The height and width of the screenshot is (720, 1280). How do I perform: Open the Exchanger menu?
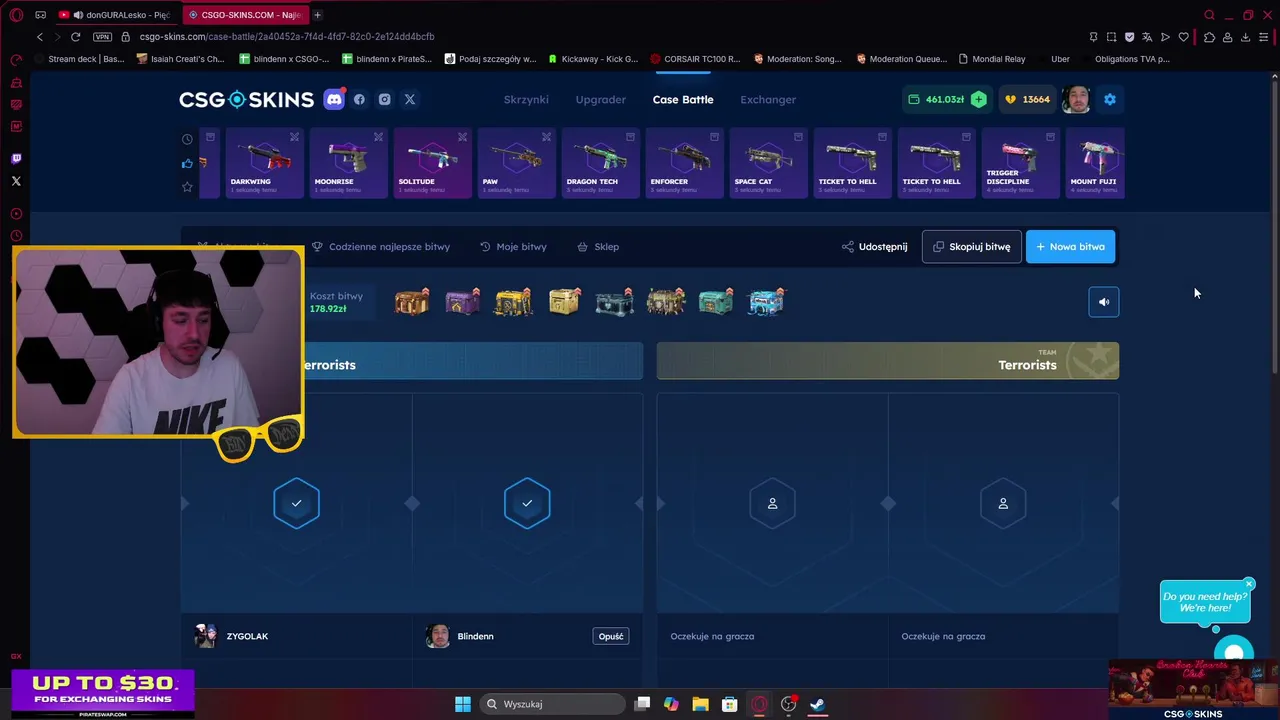click(768, 99)
